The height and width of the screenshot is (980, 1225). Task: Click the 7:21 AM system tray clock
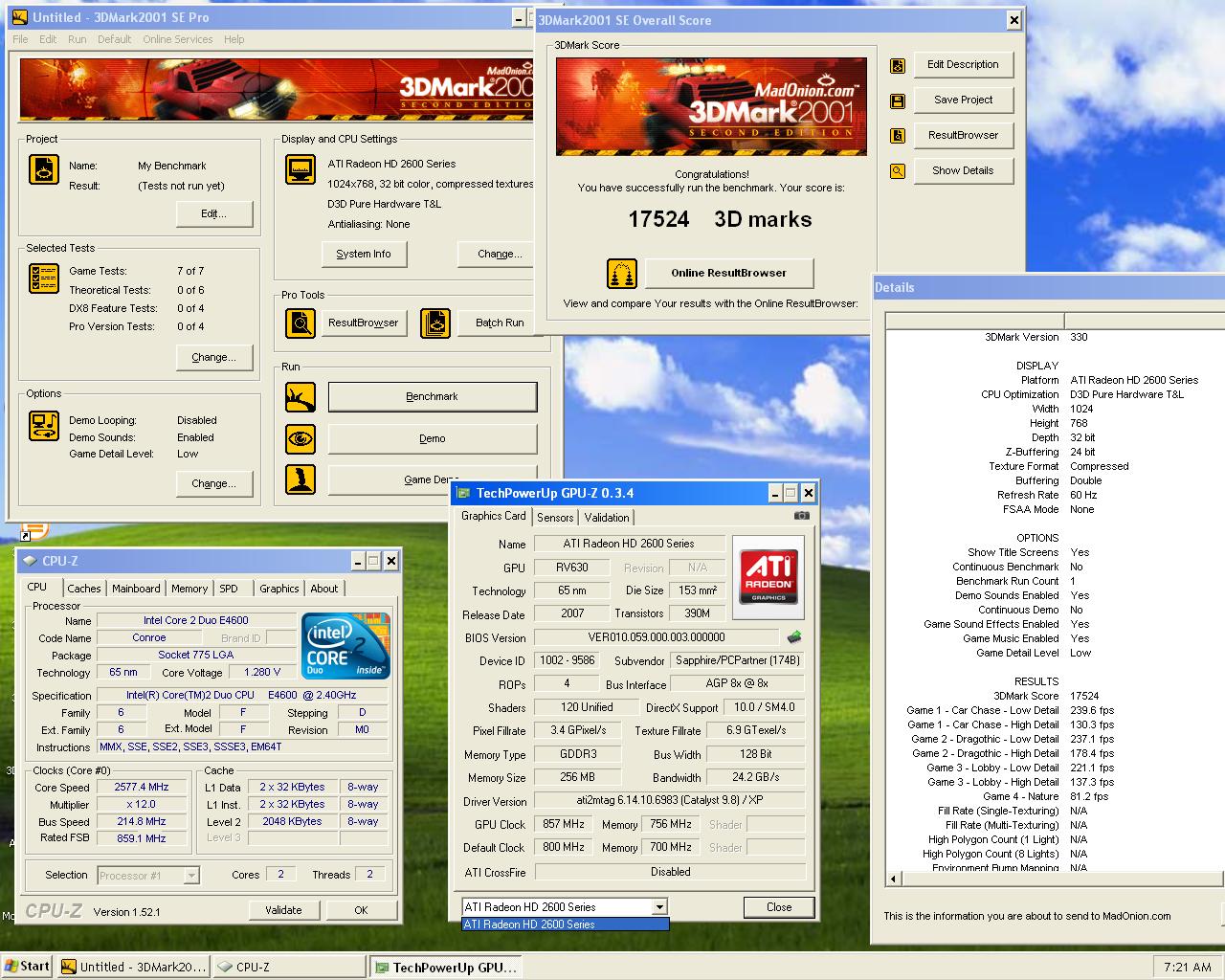[x=1188, y=967]
